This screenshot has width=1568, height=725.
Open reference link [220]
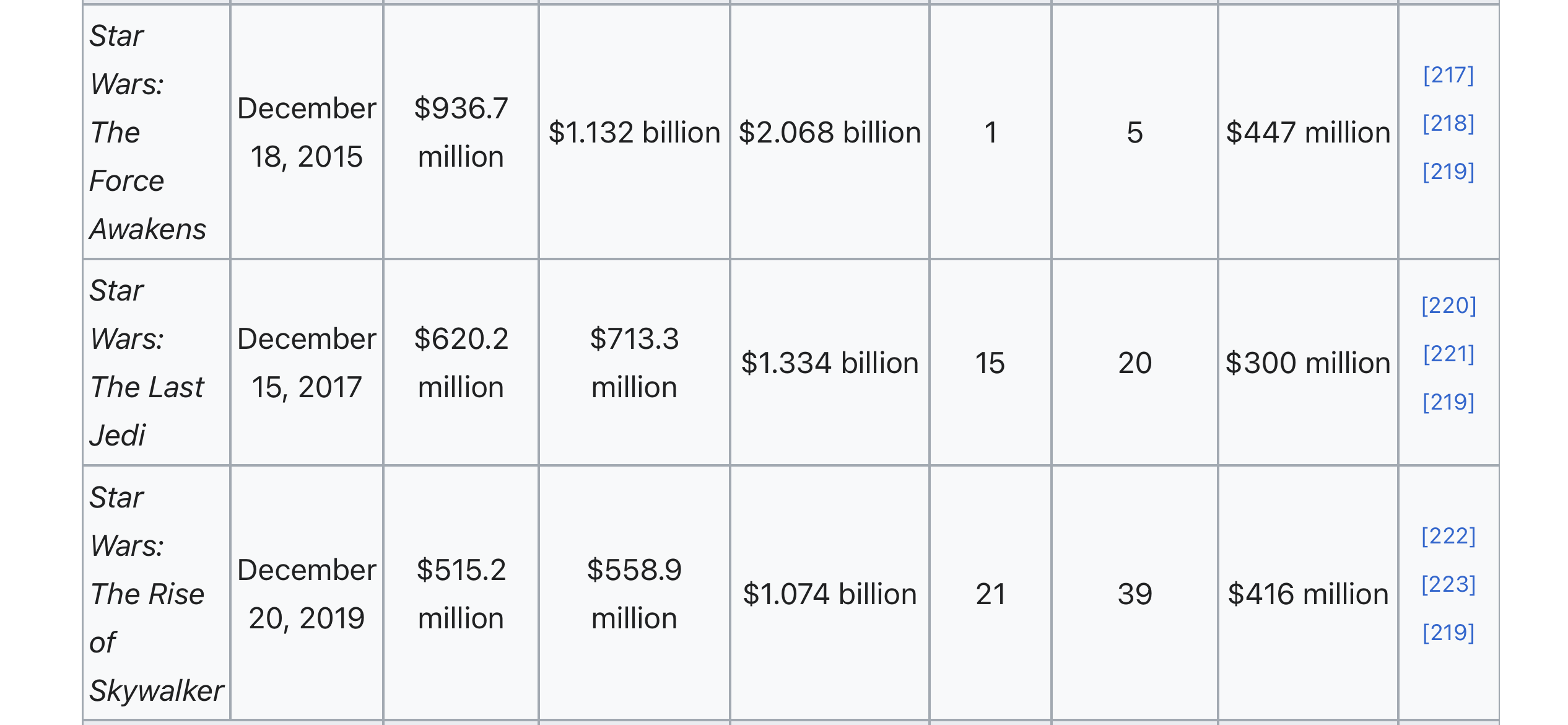1448,306
